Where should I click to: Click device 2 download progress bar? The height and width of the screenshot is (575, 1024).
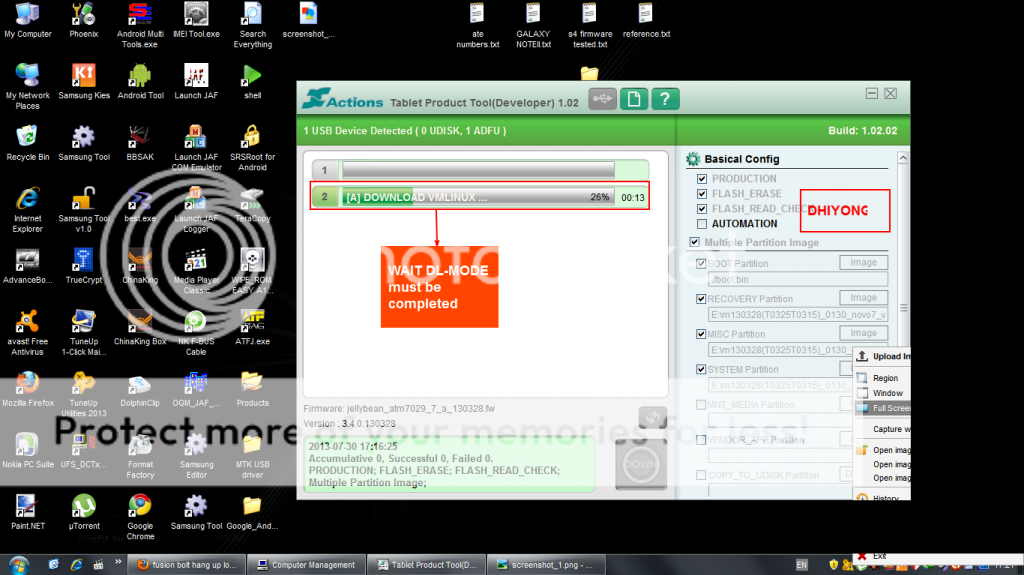click(479, 197)
